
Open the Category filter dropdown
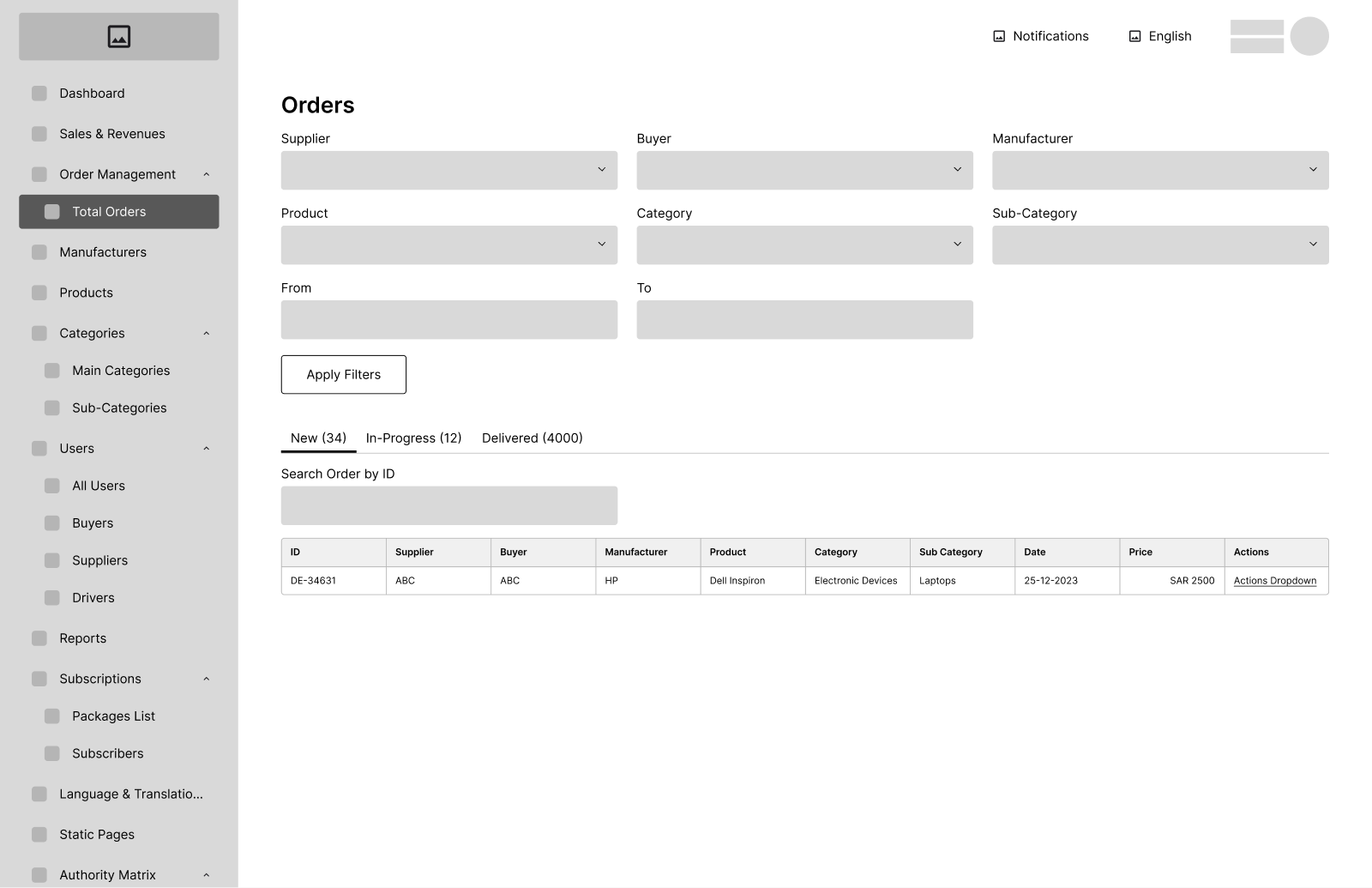804,245
